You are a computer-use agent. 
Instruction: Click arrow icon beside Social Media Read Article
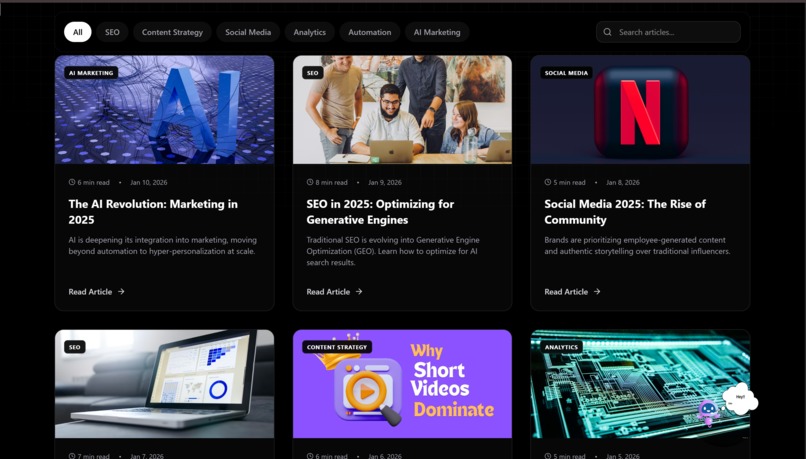pyautogui.click(x=597, y=291)
